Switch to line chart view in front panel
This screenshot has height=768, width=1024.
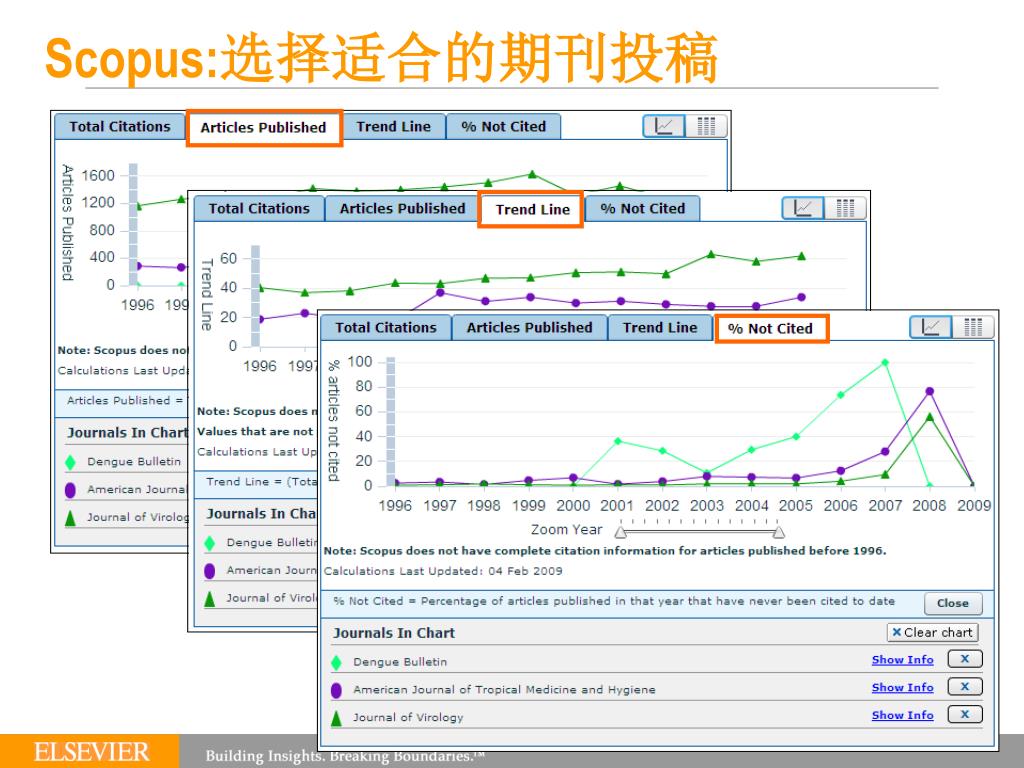point(931,327)
